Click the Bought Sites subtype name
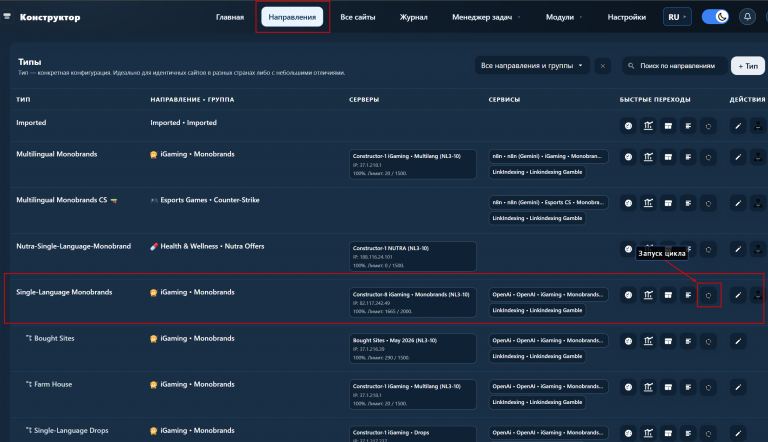 point(54,338)
